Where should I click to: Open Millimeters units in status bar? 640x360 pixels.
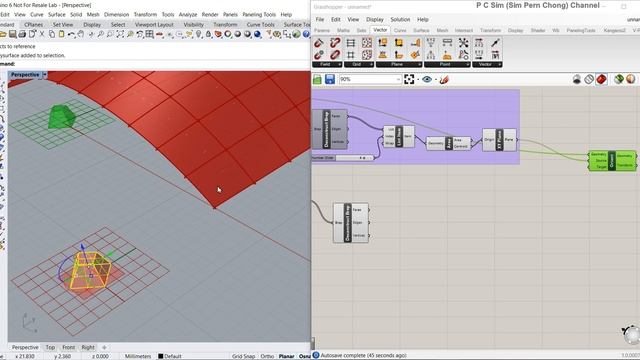coord(138,356)
